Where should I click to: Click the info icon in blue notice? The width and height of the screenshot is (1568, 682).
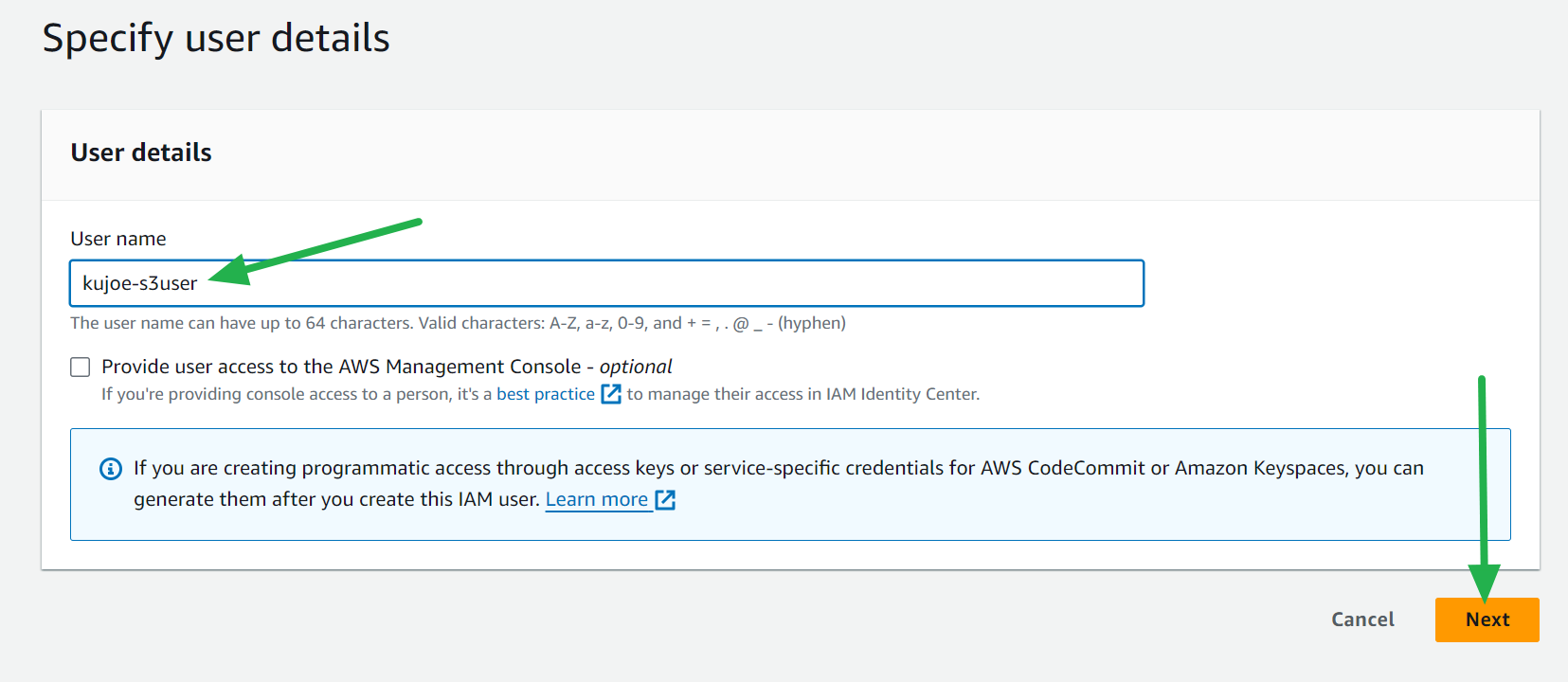pyautogui.click(x=111, y=469)
